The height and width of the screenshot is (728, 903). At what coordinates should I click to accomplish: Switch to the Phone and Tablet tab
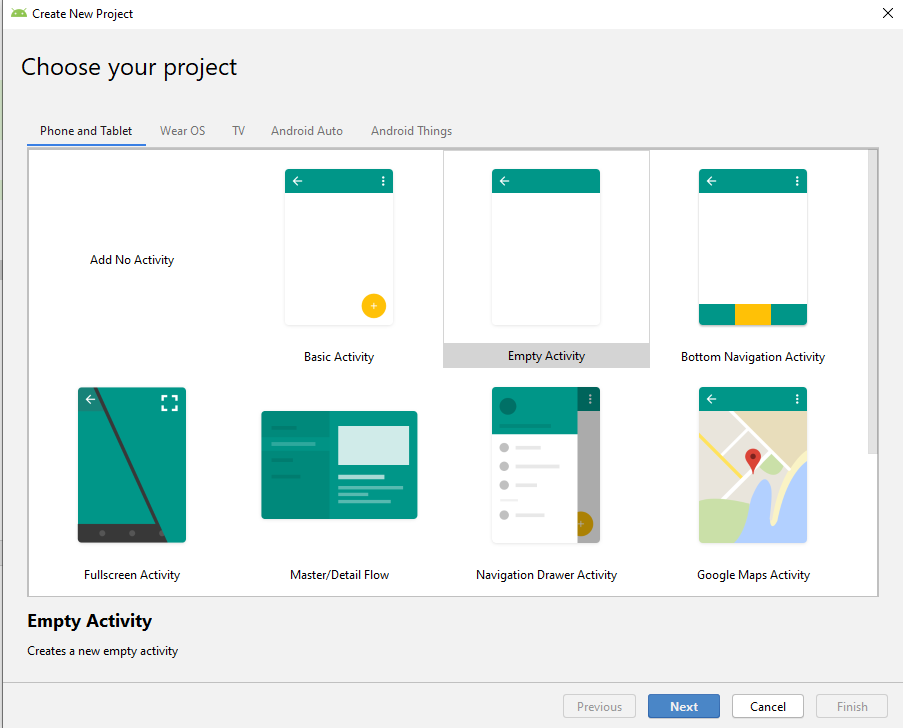(86, 131)
